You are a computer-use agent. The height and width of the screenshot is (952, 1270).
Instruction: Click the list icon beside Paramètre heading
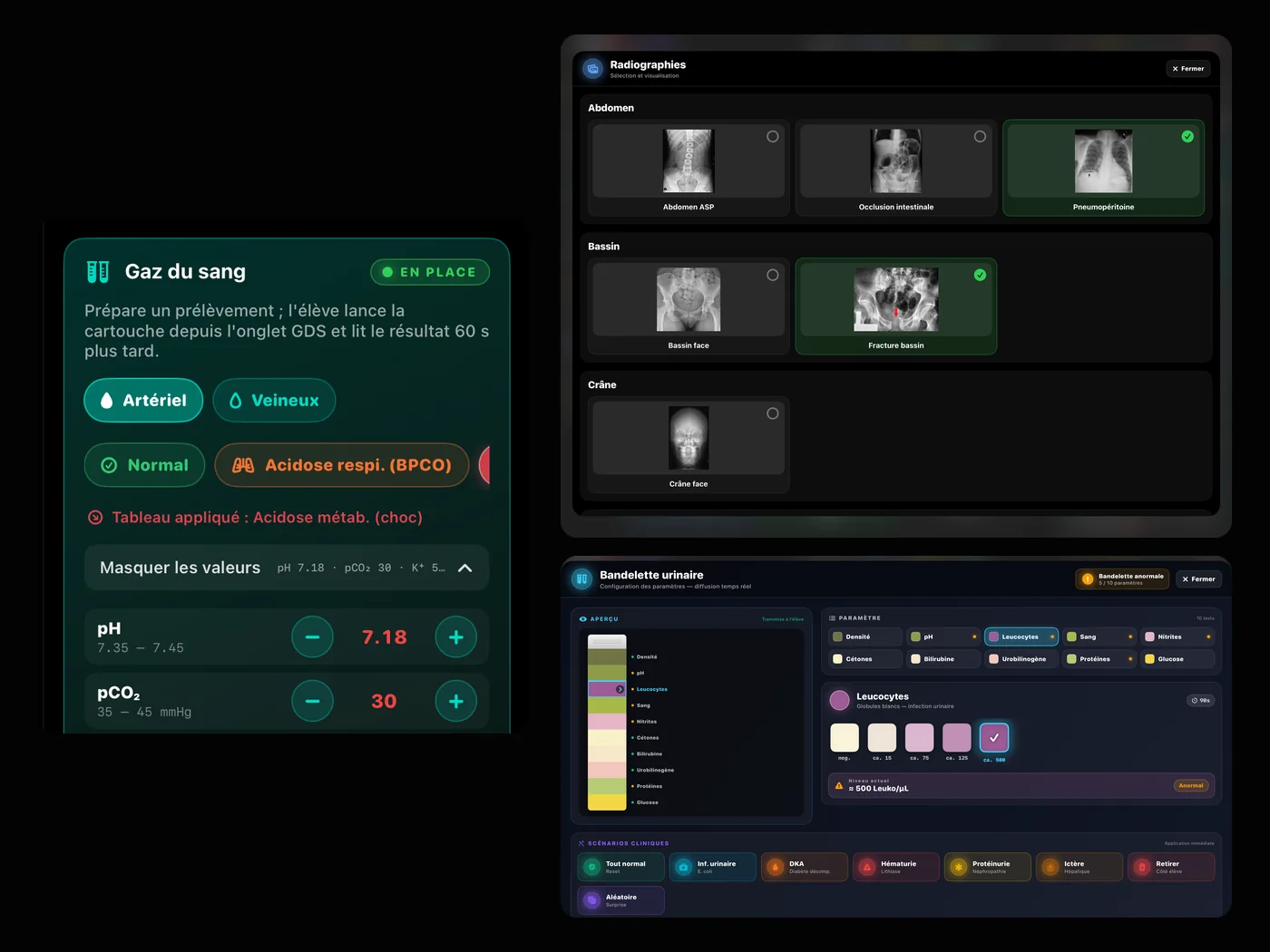click(832, 618)
